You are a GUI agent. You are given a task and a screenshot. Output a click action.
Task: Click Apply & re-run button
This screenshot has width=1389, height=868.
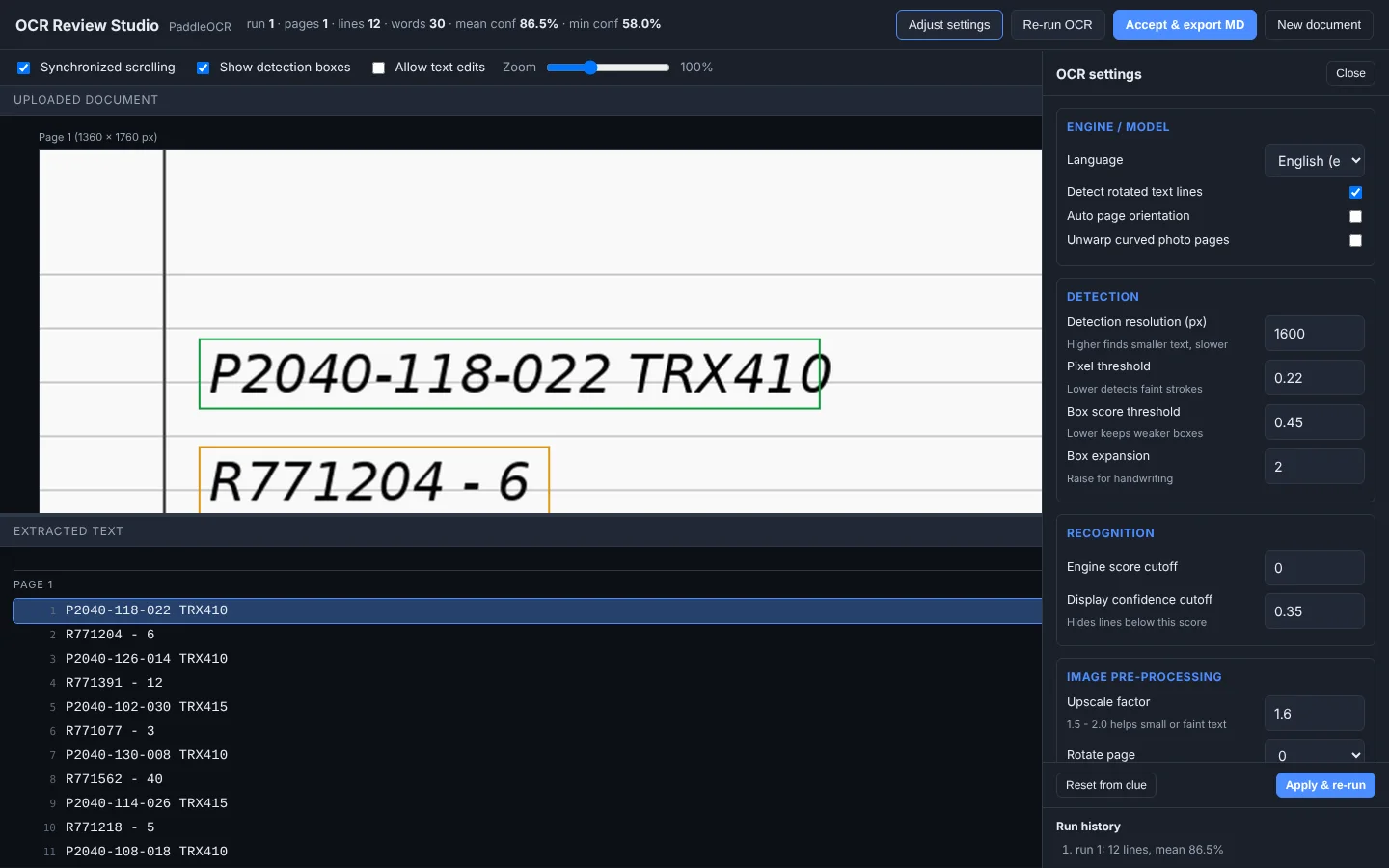pyautogui.click(x=1325, y=785)
